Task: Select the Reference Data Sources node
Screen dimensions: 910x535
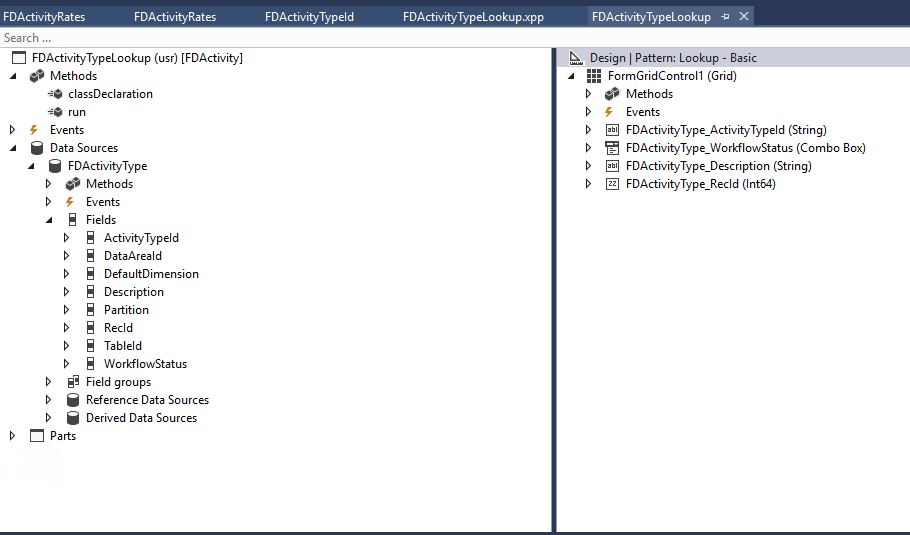Action: (x=147, y=400)
